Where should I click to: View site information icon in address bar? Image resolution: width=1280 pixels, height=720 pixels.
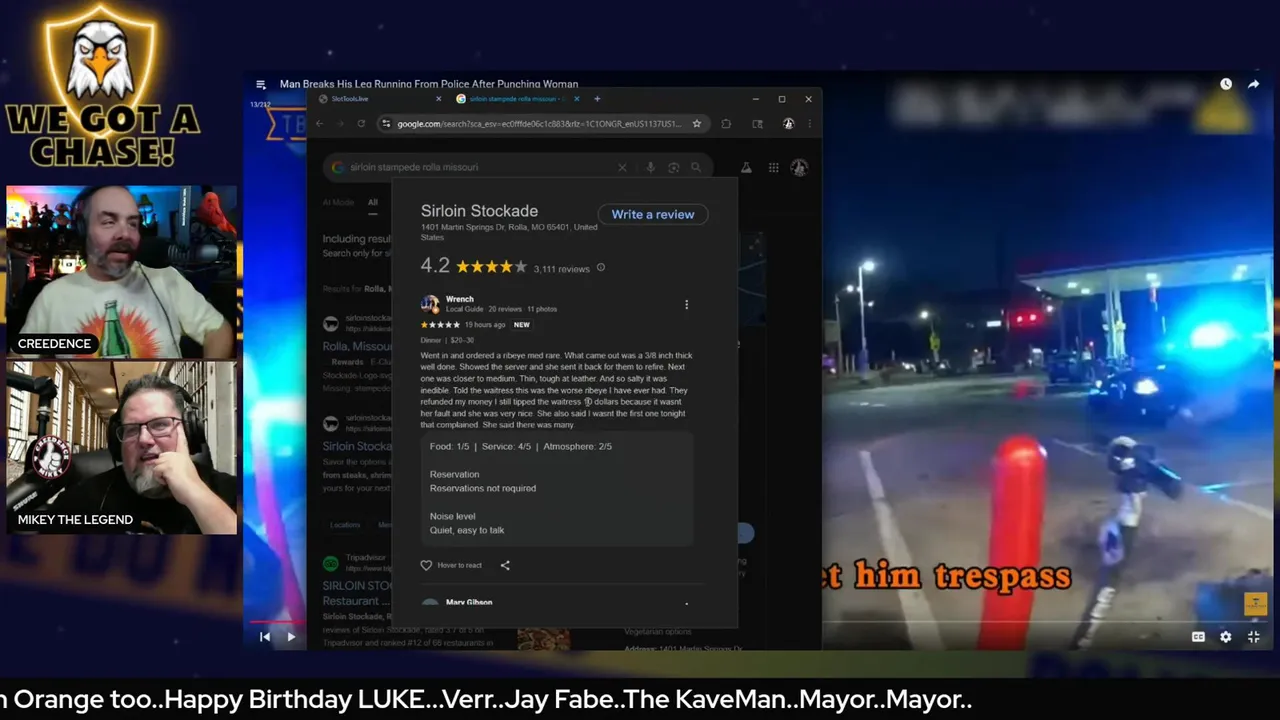tap(386, 124)
